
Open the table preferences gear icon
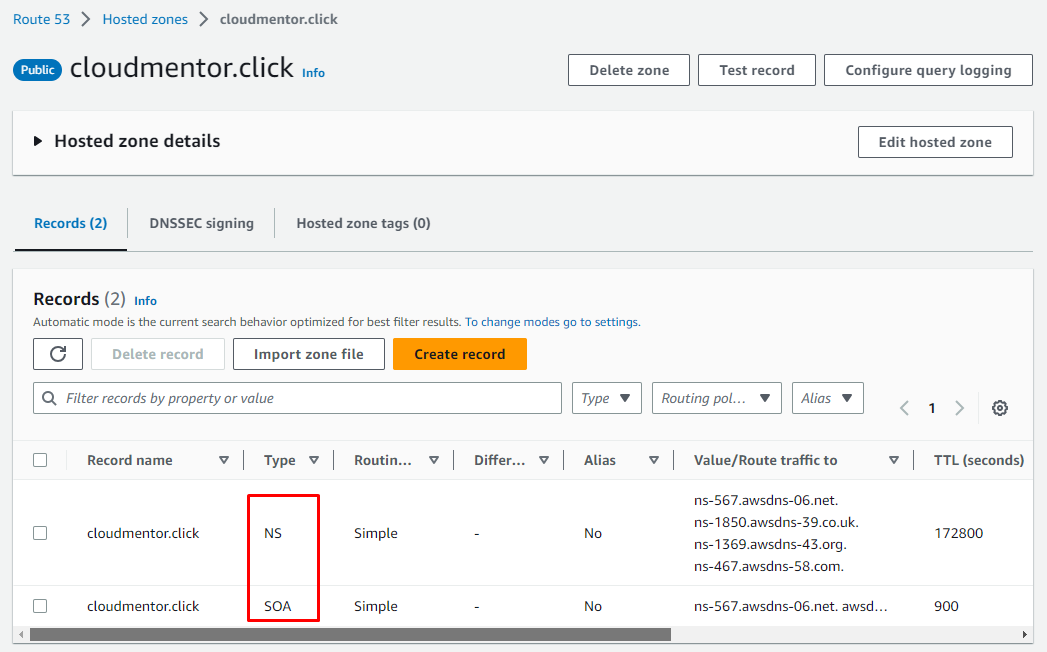tap(999, 408)
